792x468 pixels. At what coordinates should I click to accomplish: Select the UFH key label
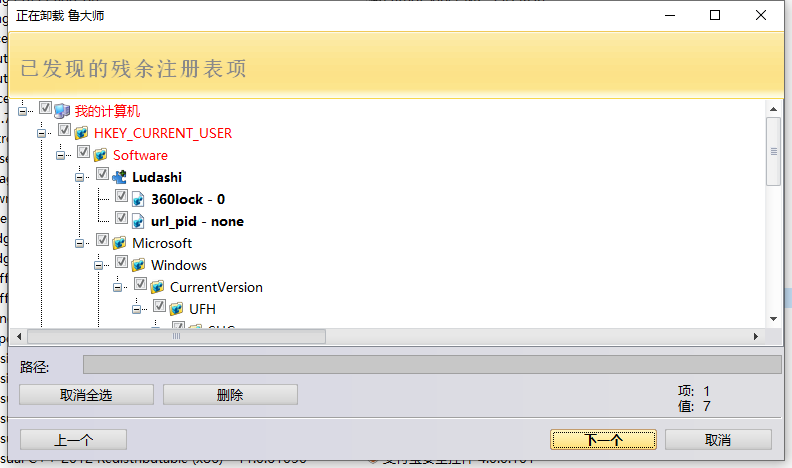point(202,309)
